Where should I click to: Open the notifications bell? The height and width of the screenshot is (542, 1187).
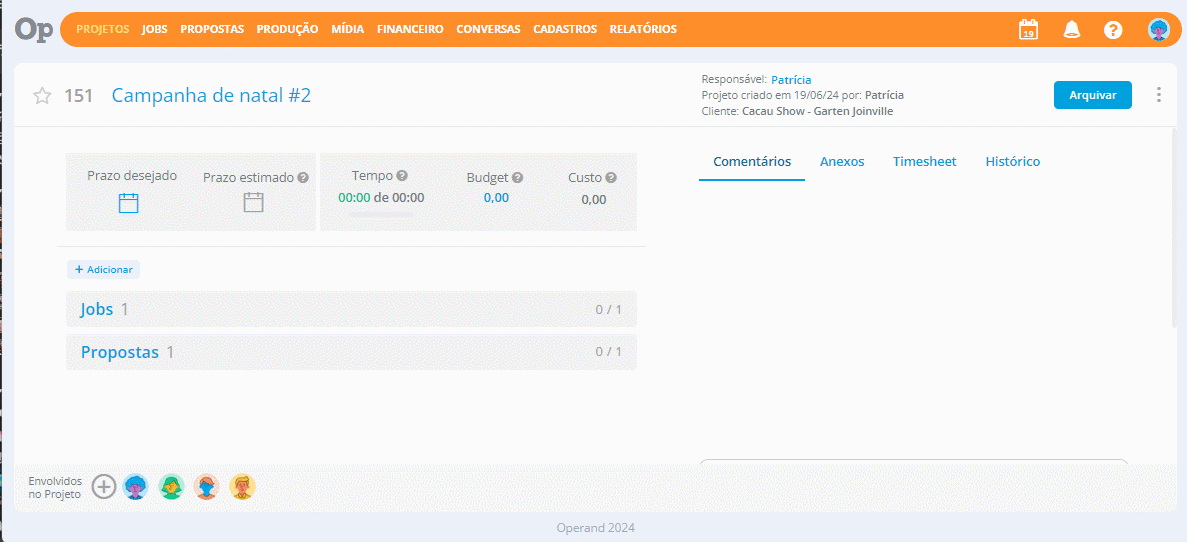click(x=1071, y=30)
